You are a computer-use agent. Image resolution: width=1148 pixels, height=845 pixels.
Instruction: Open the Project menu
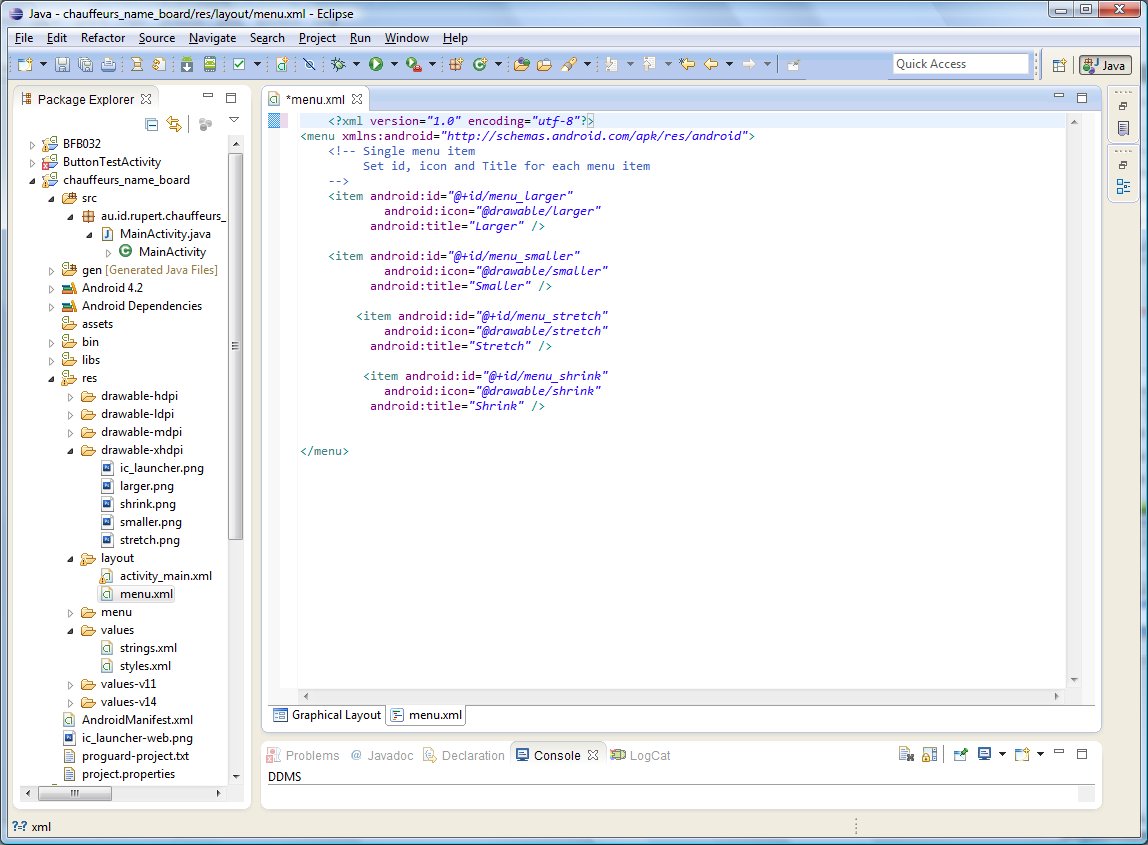(317, 38)
